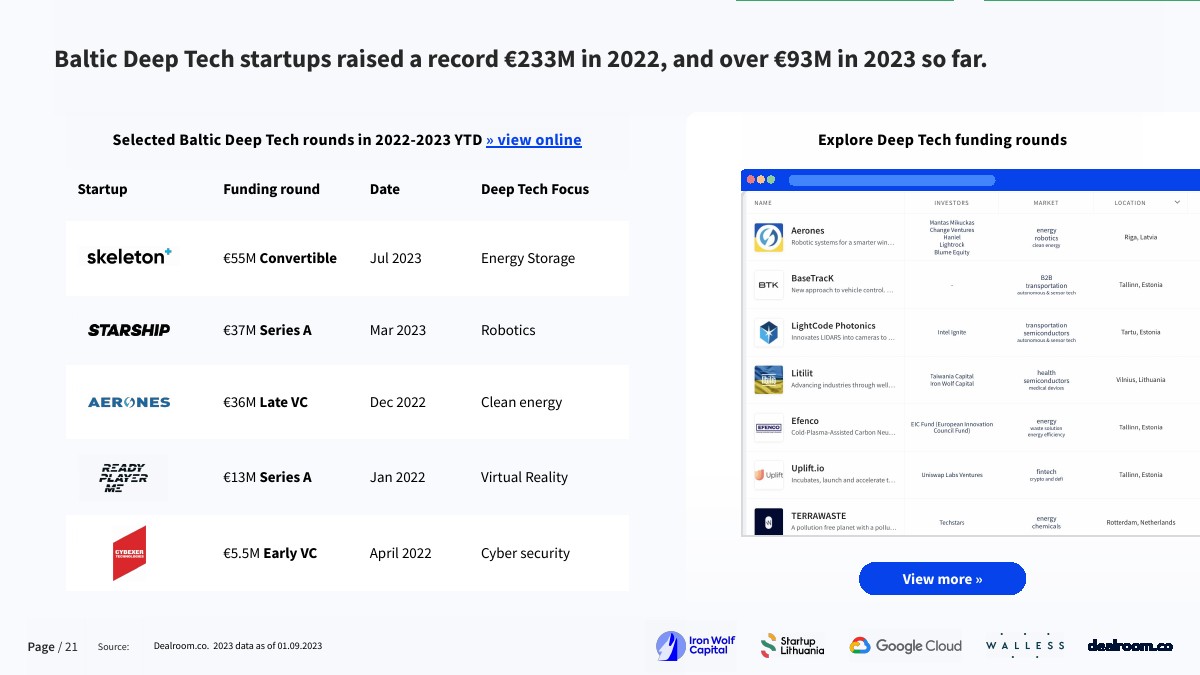Open the "» view online" link
This screenshot has width=1200, height=675.
point(533,140)
